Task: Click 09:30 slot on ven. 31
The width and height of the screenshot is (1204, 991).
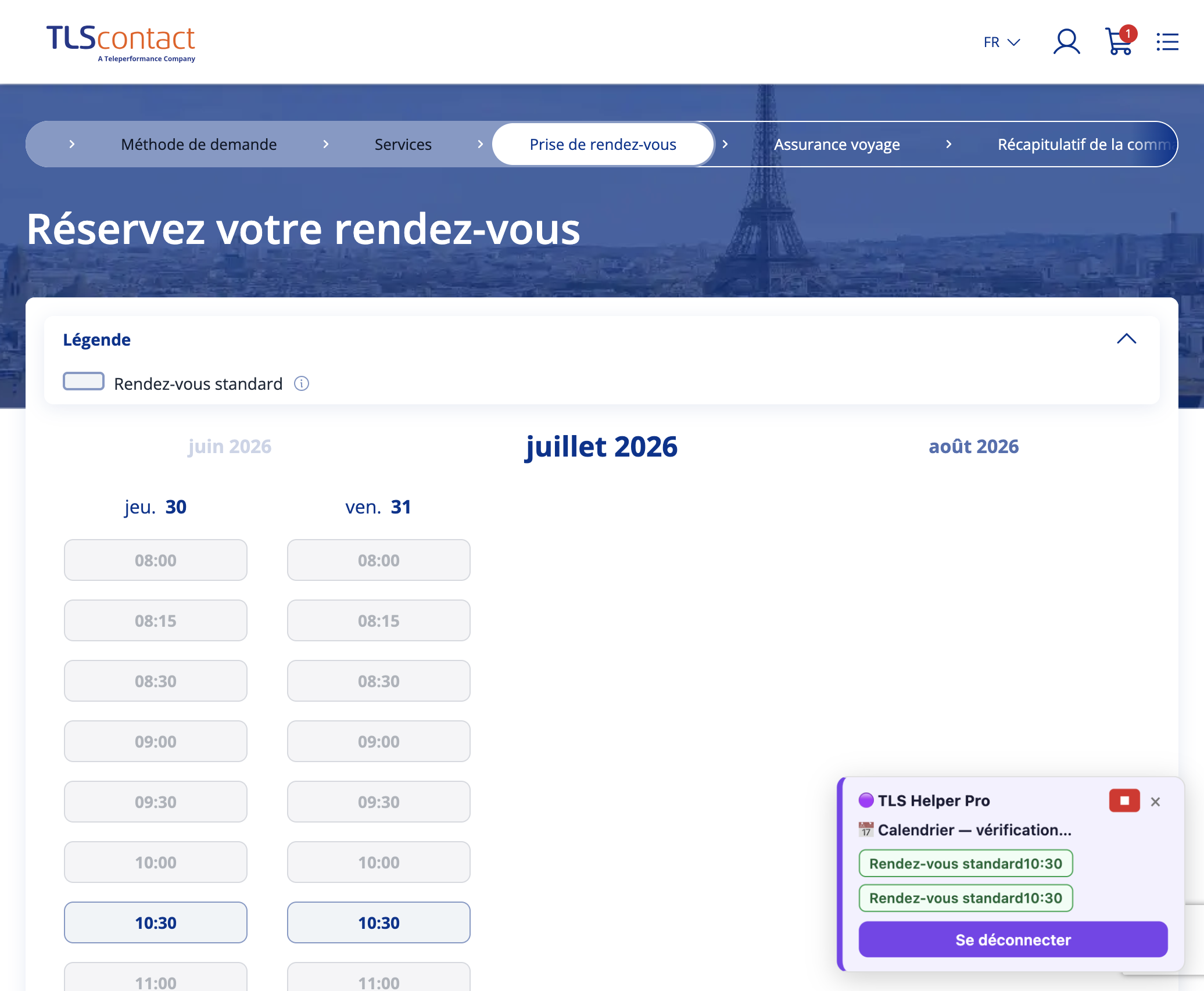Action: [x=379, y=802]
